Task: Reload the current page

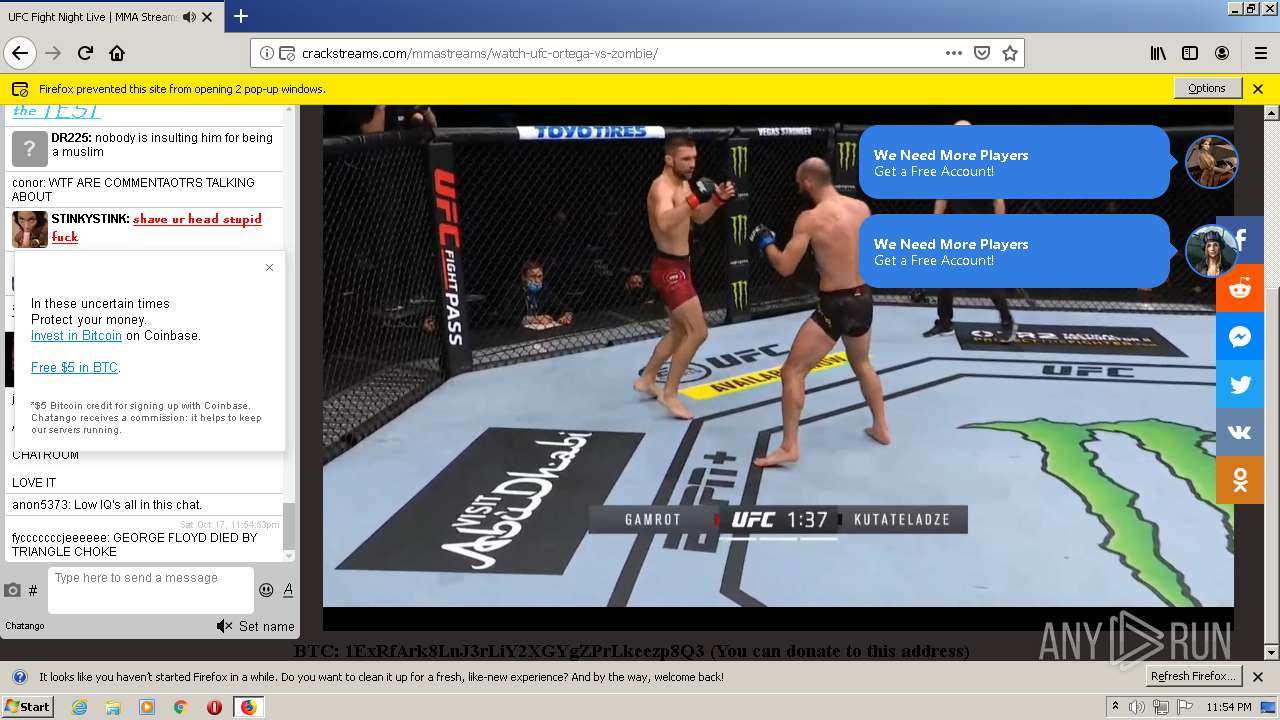Action: (86, 53)
